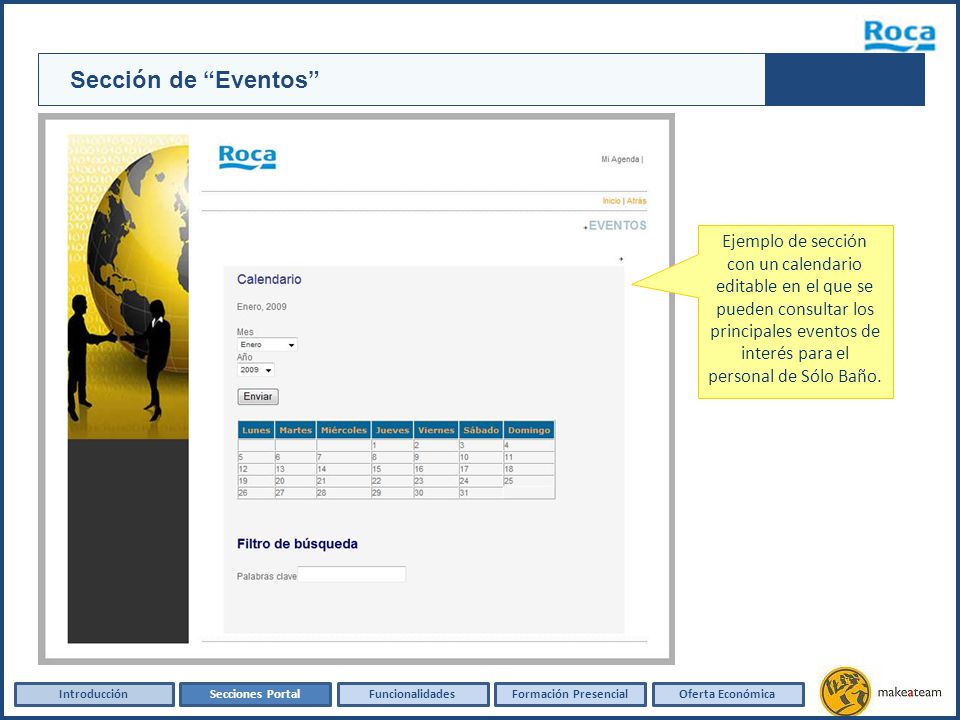Click the "Enero, 2009" date text
Screen dimensions: 960x720
click(261, 307)
